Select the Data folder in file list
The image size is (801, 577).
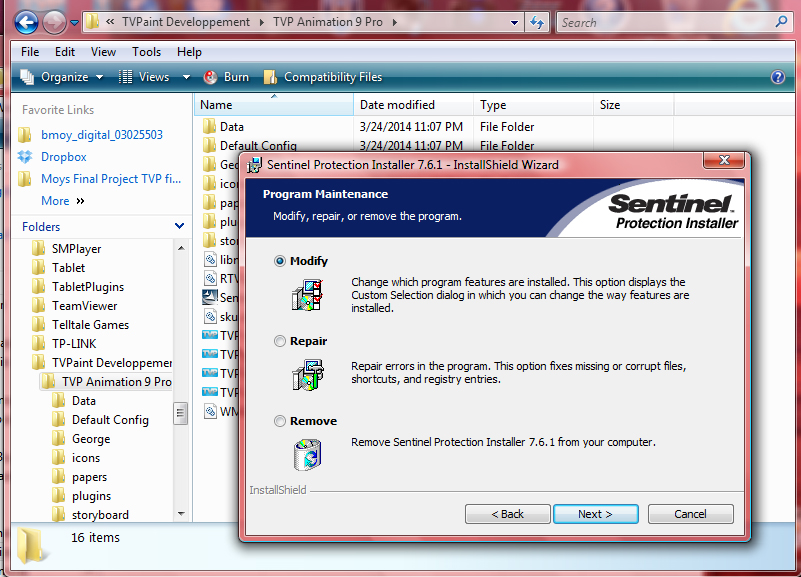point(231,127)
